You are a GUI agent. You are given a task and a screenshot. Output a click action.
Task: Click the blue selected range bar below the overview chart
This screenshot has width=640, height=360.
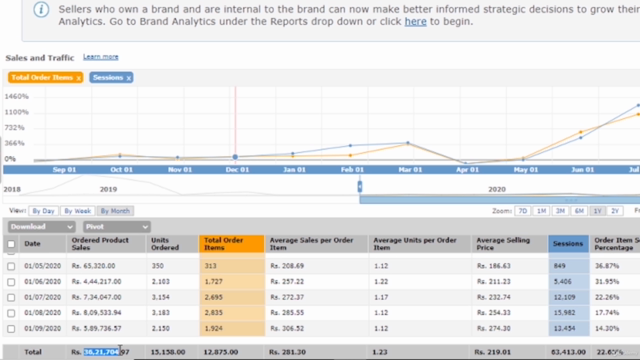coord(500,200)
